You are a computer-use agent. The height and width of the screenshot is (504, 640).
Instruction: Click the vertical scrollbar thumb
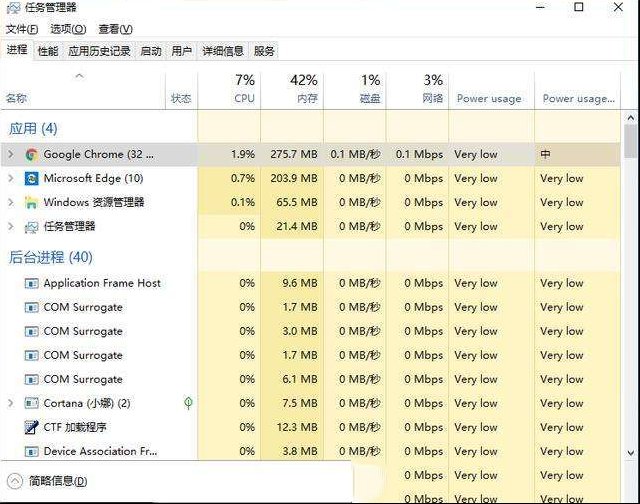click(631, 141)
